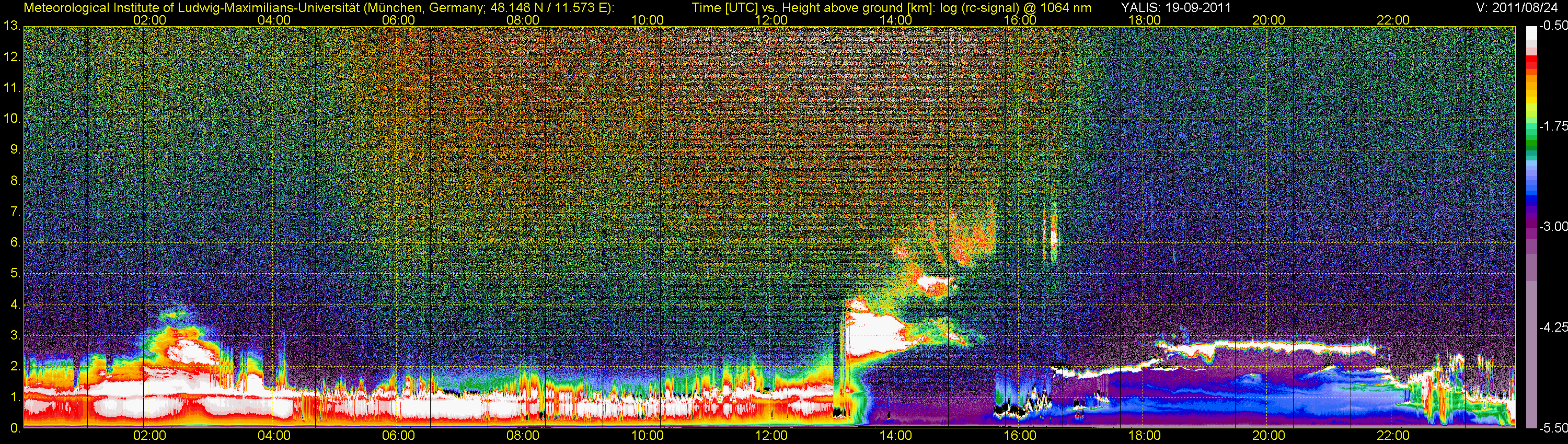Click the height axis label '3.'
1568x444 pixels.
coord(15,336)
